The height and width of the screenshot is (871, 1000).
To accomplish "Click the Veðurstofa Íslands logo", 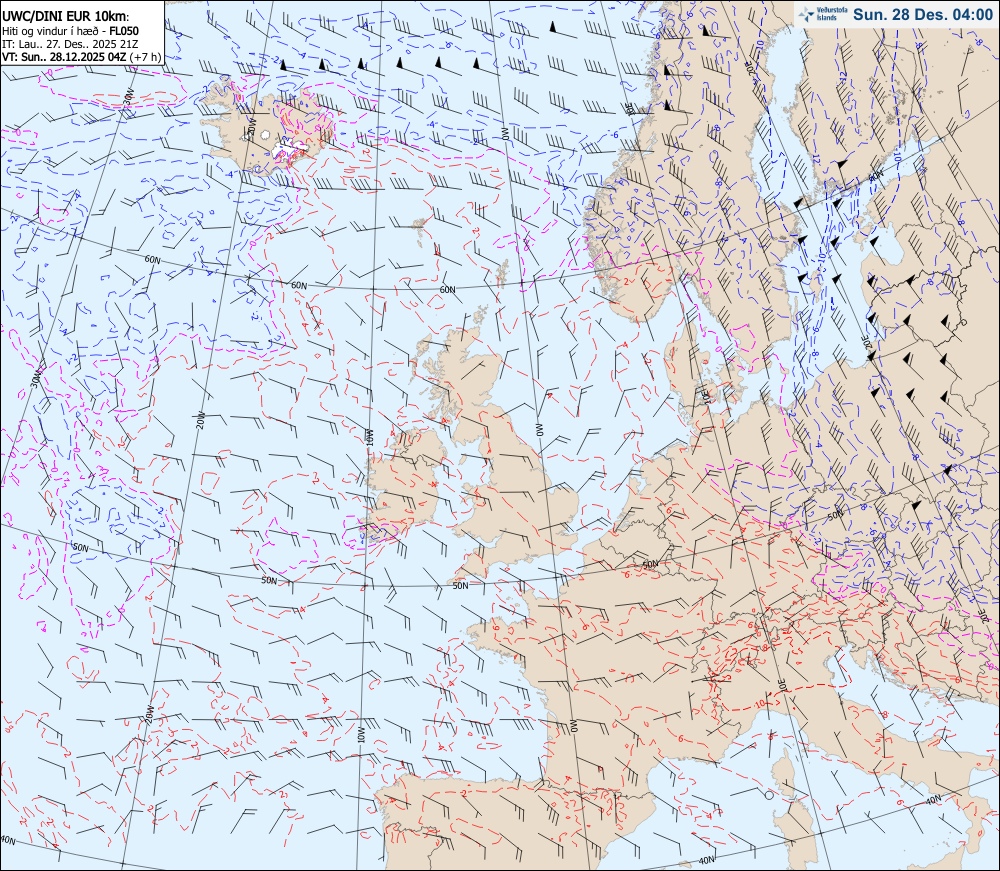I will point(823,13).
